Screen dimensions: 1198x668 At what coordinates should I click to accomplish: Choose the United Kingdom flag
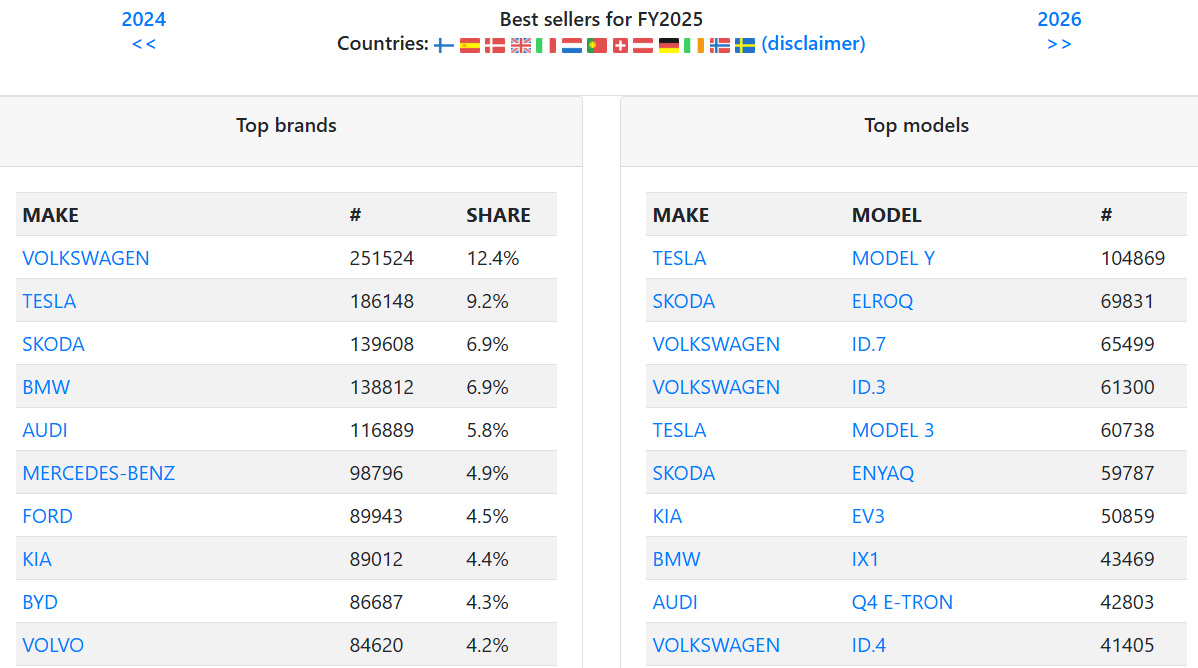pyautogui.click(x=521, y=45)
